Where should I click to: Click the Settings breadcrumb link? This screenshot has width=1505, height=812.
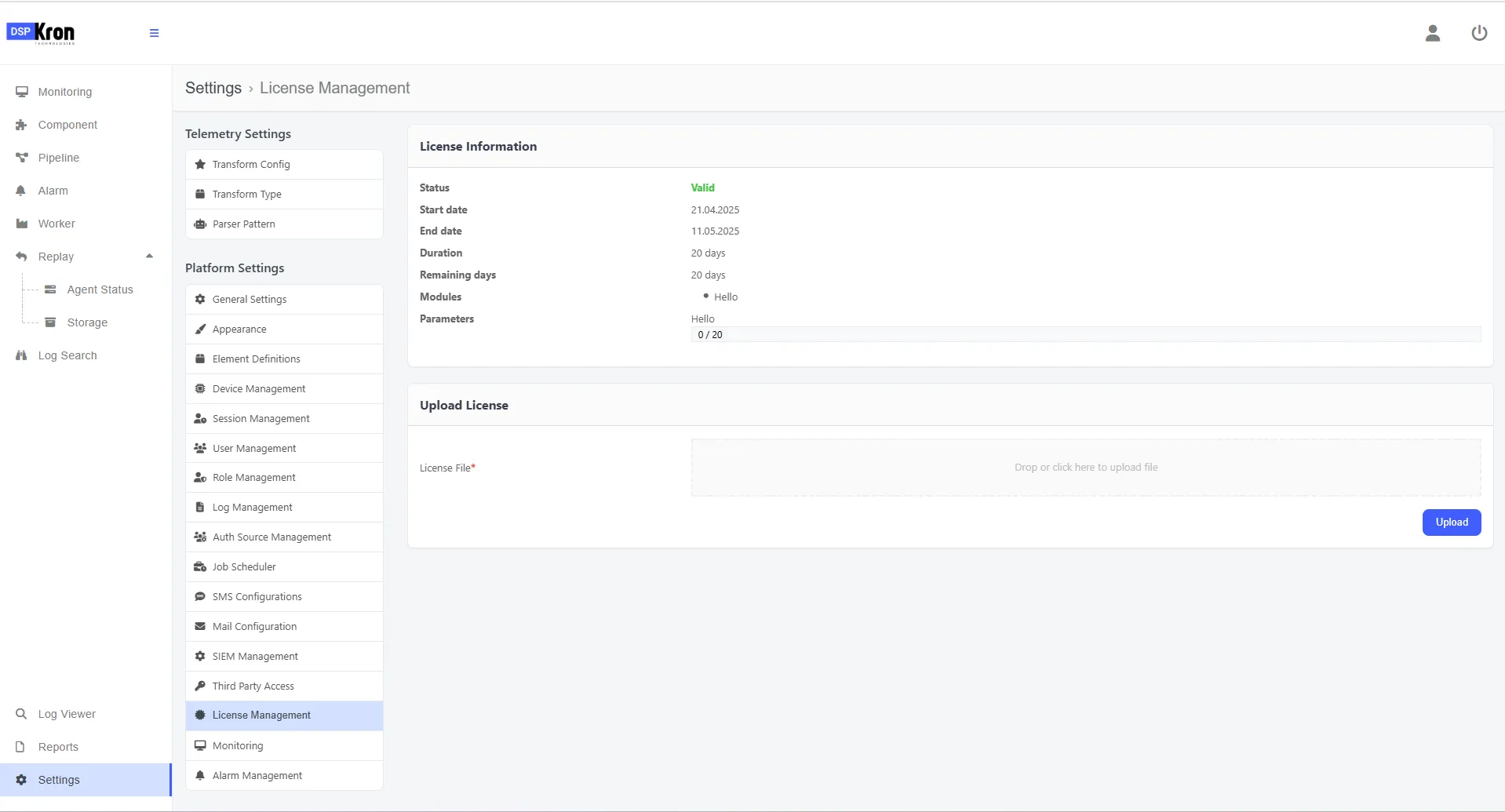(213, 88)
